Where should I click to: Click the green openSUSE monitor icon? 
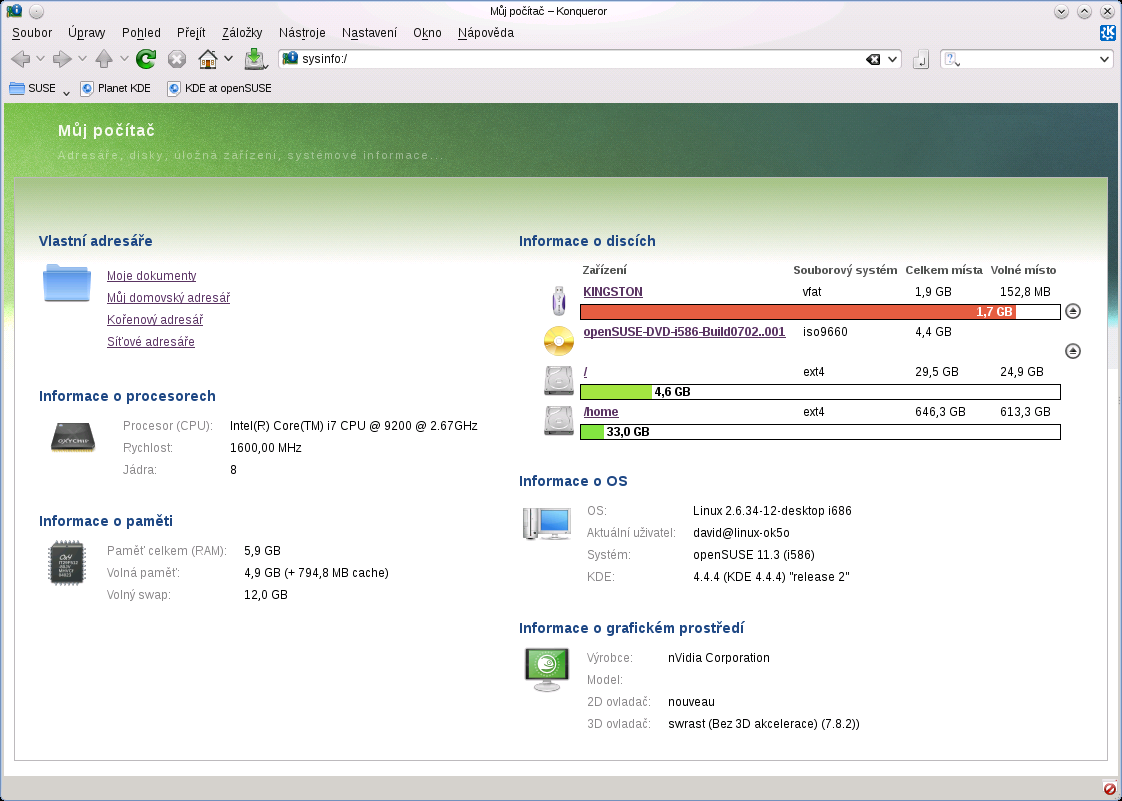click(547, 669)
